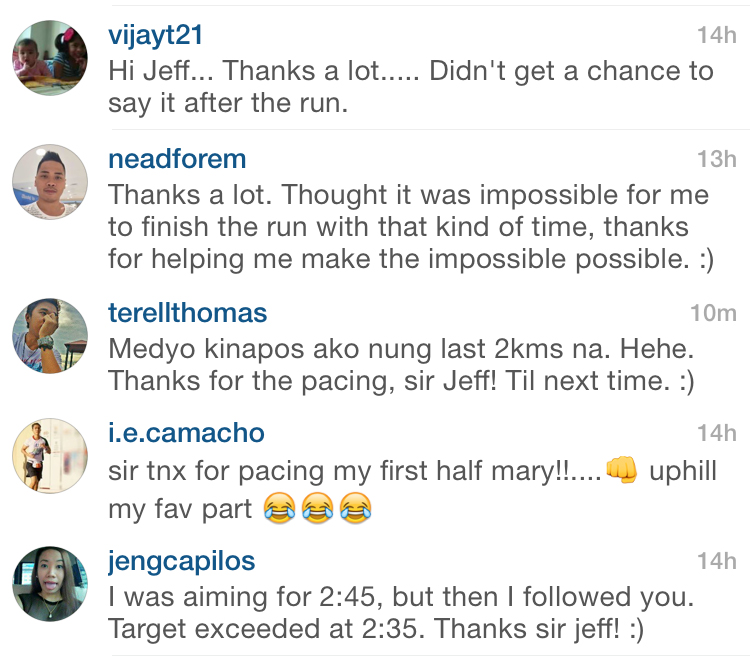Select vijayt21's 'Hi Jeff' comment text
750x668 pixels.
click(x=410, y=87)
